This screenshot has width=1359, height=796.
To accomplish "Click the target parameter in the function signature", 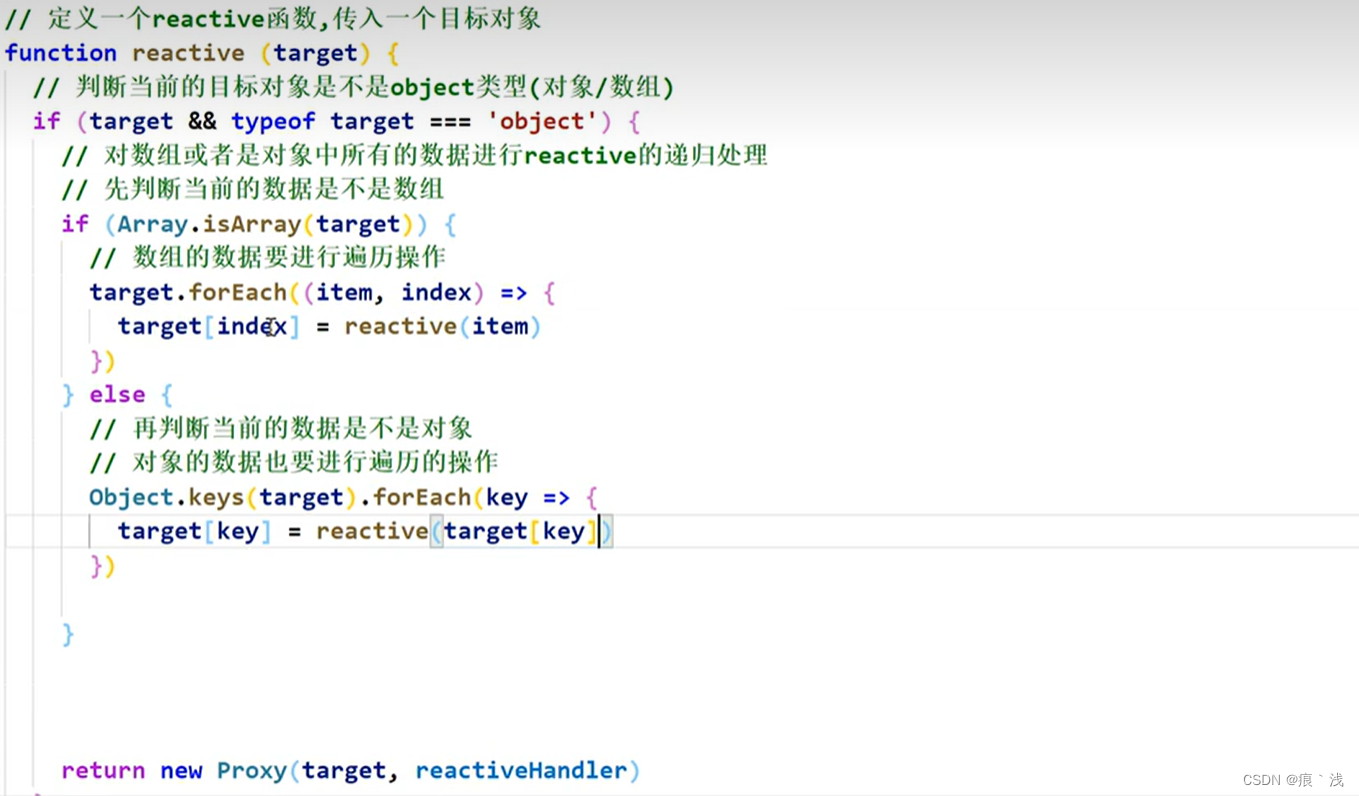I will [315, 53].
